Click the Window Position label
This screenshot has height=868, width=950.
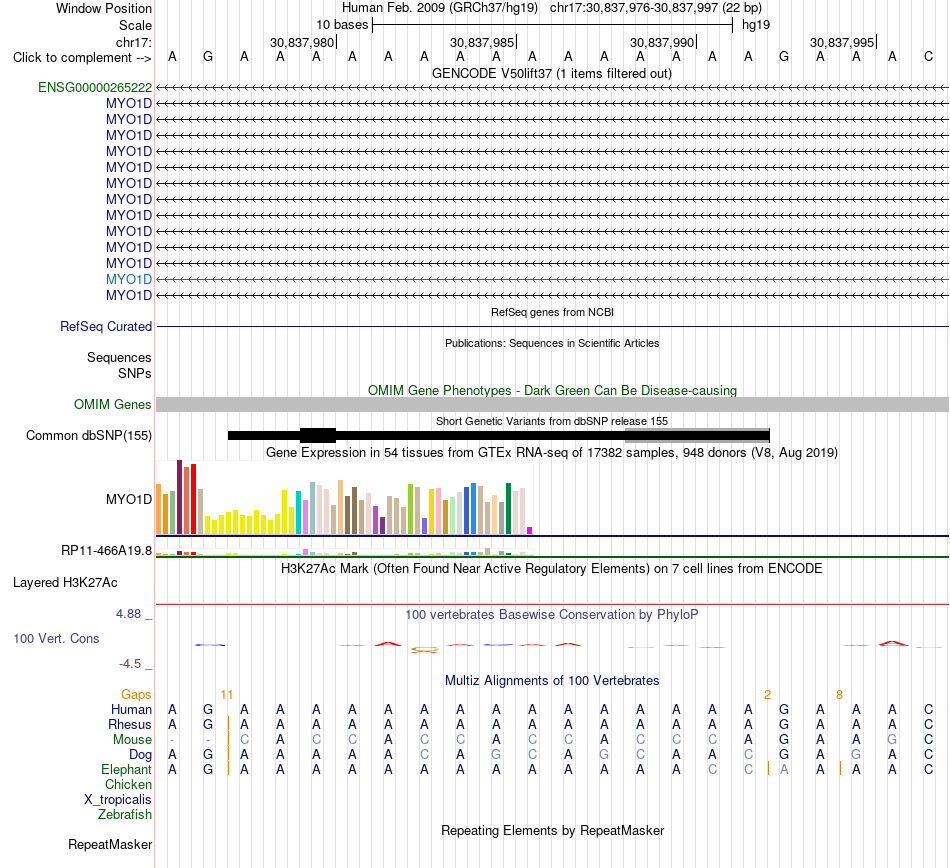pyautogui.click(x=104, y=8)
